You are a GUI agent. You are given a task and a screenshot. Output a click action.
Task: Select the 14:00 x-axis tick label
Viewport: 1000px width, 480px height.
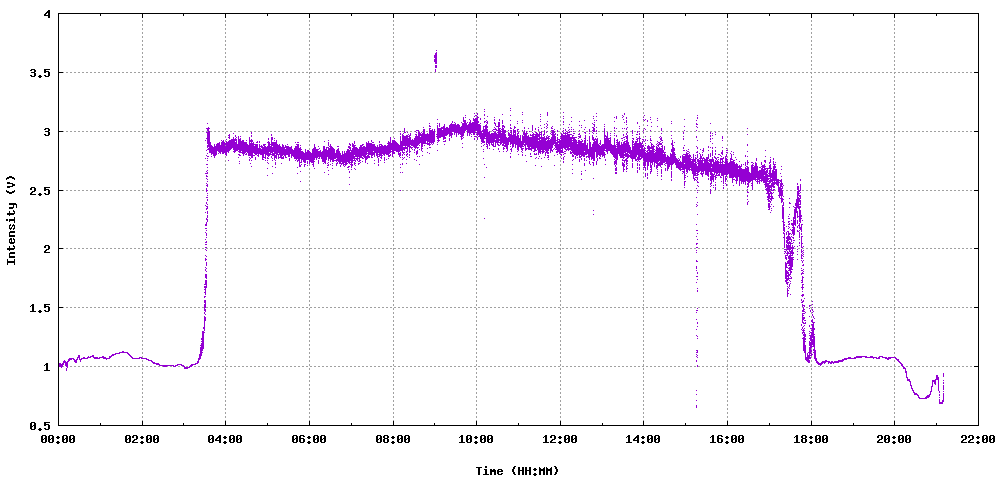coord(643,439)
